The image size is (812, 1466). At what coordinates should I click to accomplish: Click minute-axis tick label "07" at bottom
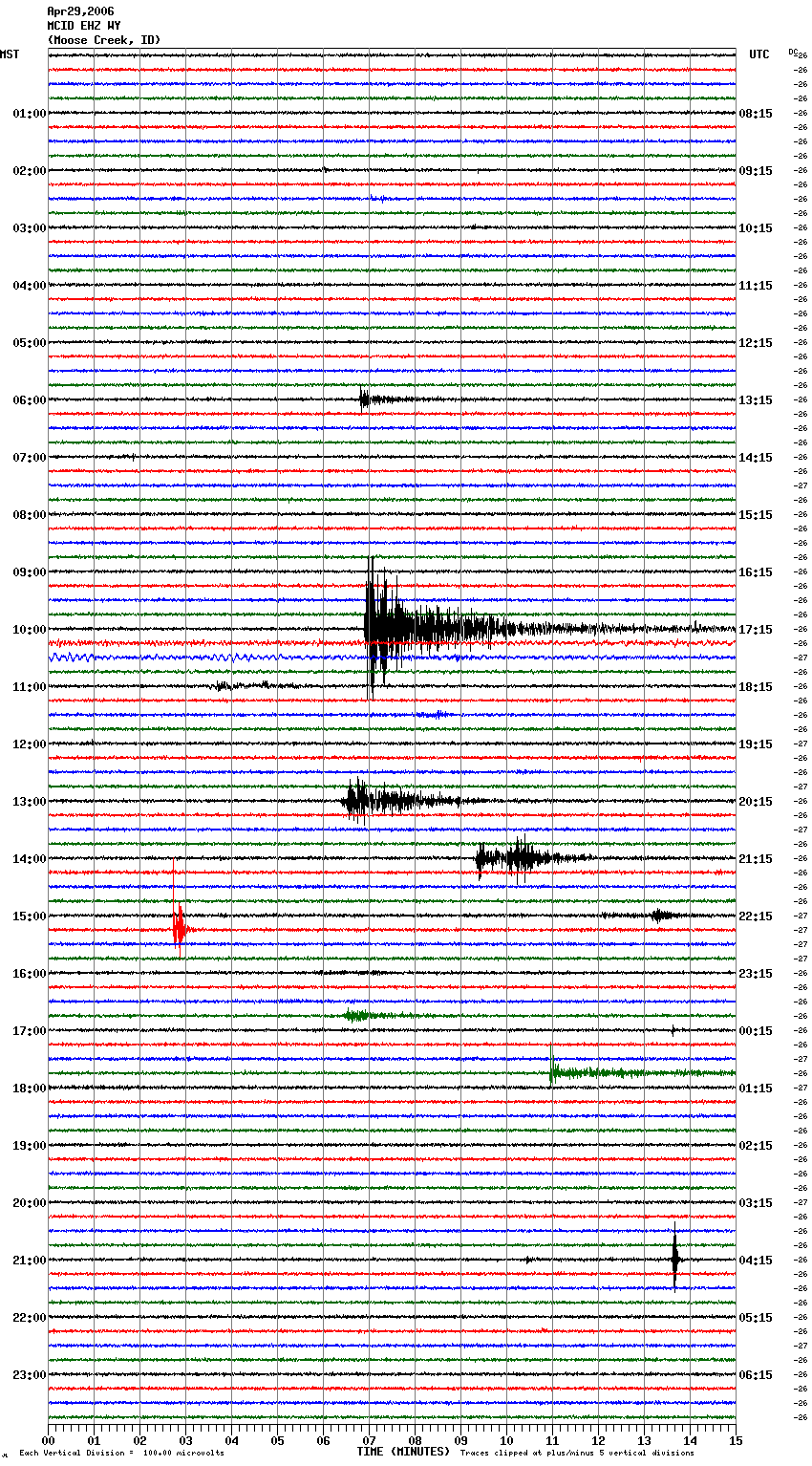[369, 1440]
